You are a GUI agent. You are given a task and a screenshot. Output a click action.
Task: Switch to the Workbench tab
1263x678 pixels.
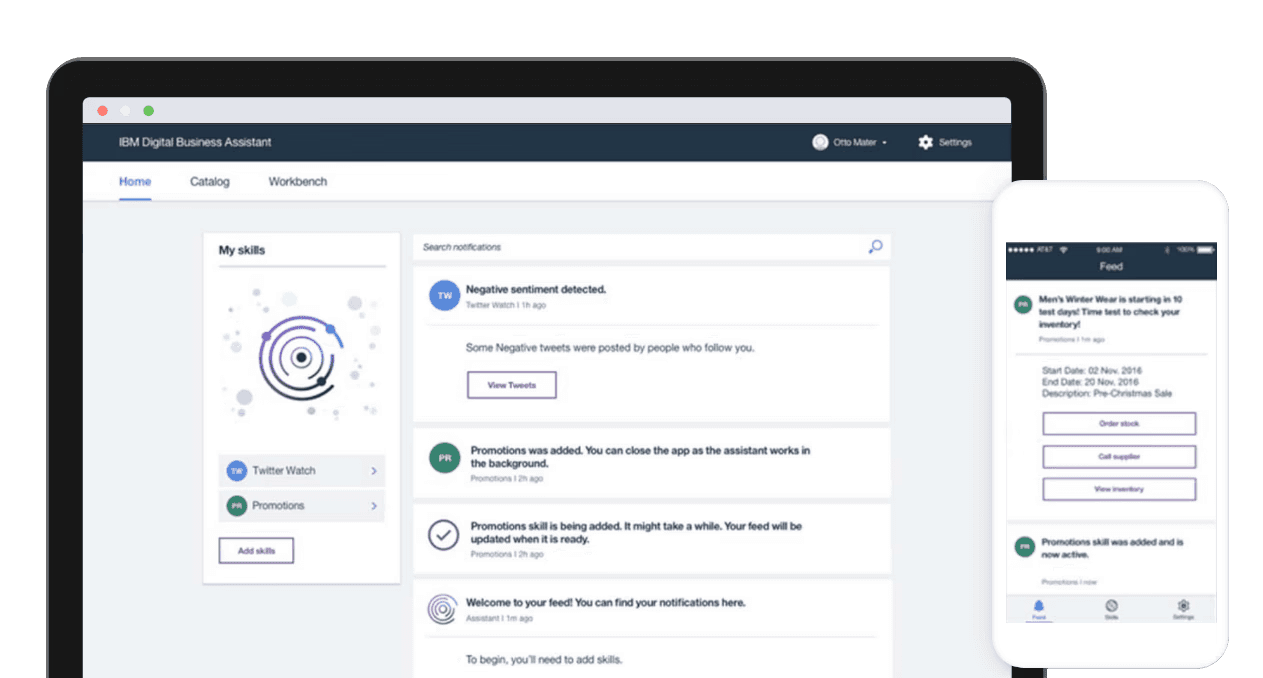point(298,182)
